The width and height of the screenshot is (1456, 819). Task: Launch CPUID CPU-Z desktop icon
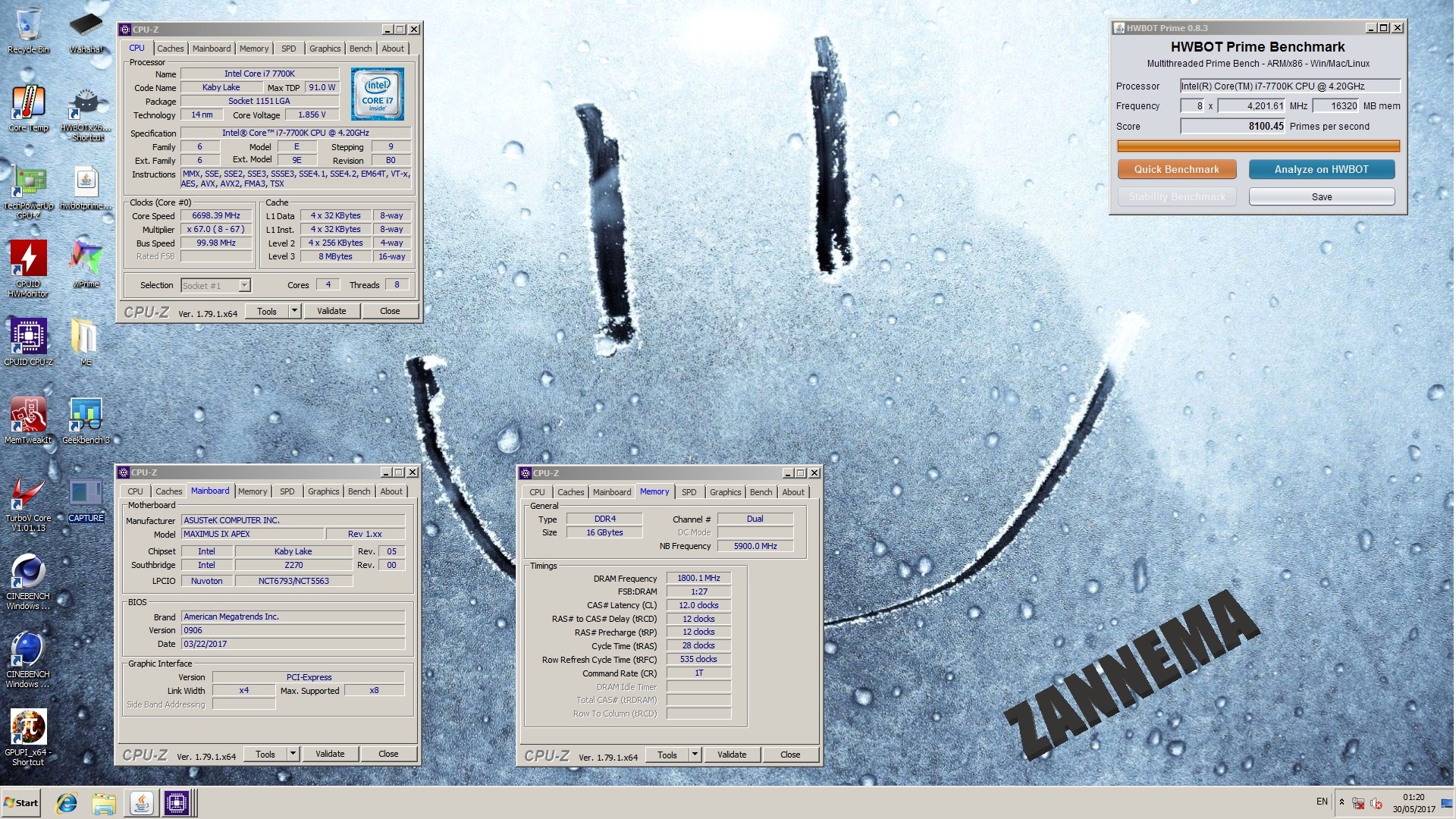coord(28,341)
